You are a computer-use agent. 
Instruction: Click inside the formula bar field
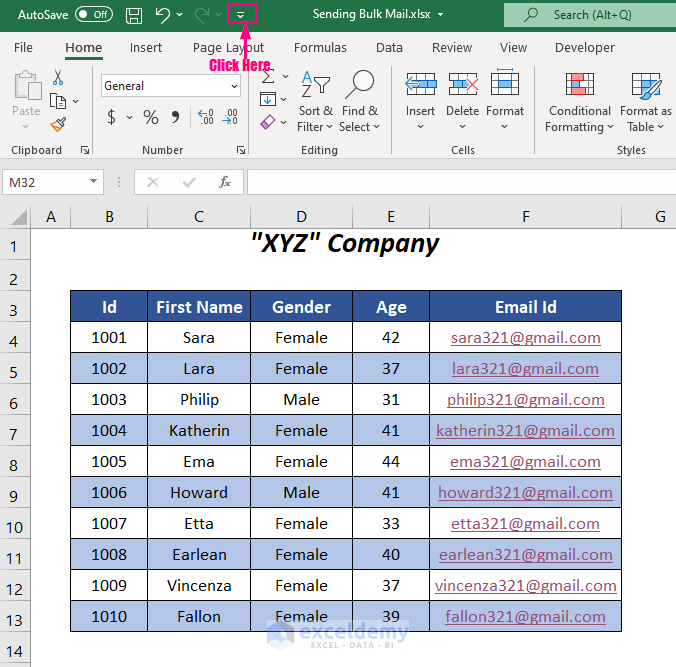coord(461,182)
